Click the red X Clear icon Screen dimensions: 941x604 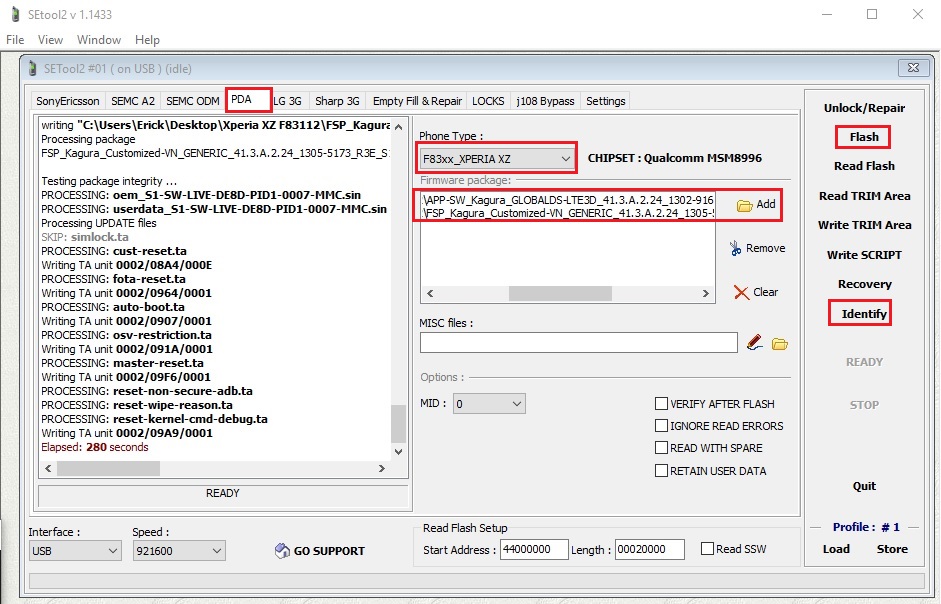point(741,292)
